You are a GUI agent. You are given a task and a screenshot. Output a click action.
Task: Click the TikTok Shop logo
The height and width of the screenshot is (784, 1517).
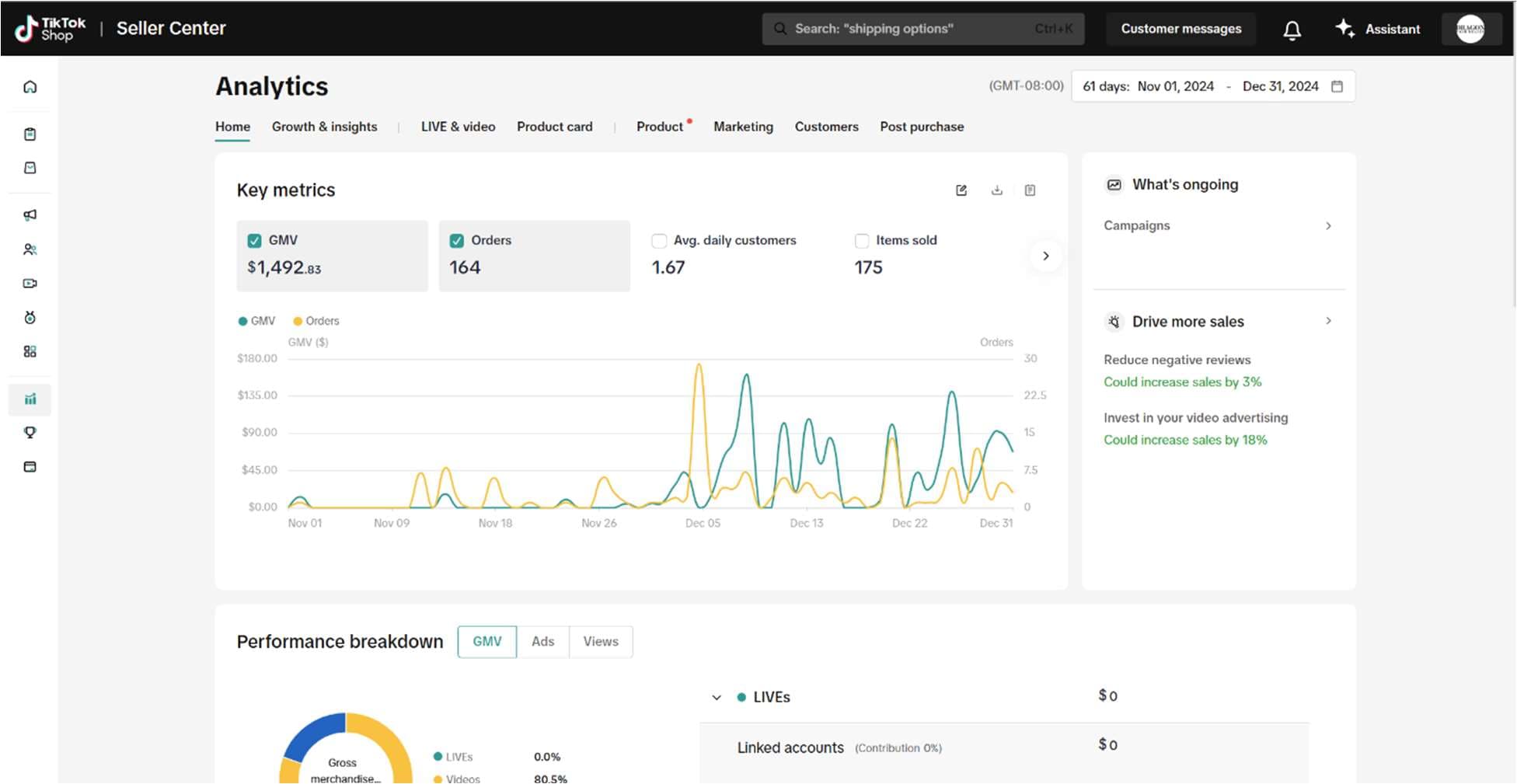(x=51, y=29)
